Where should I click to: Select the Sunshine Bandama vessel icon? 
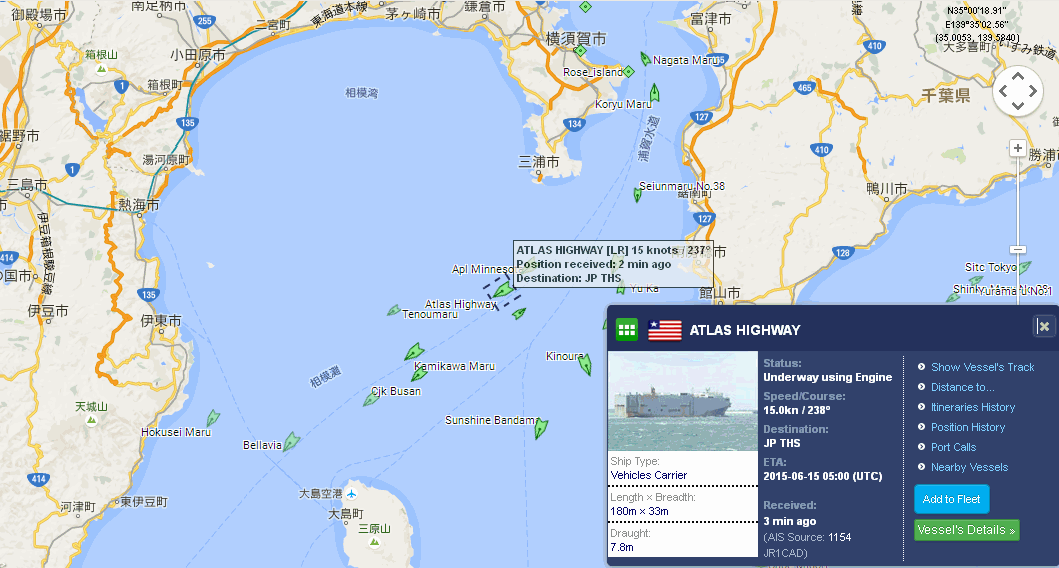[540, 428]
